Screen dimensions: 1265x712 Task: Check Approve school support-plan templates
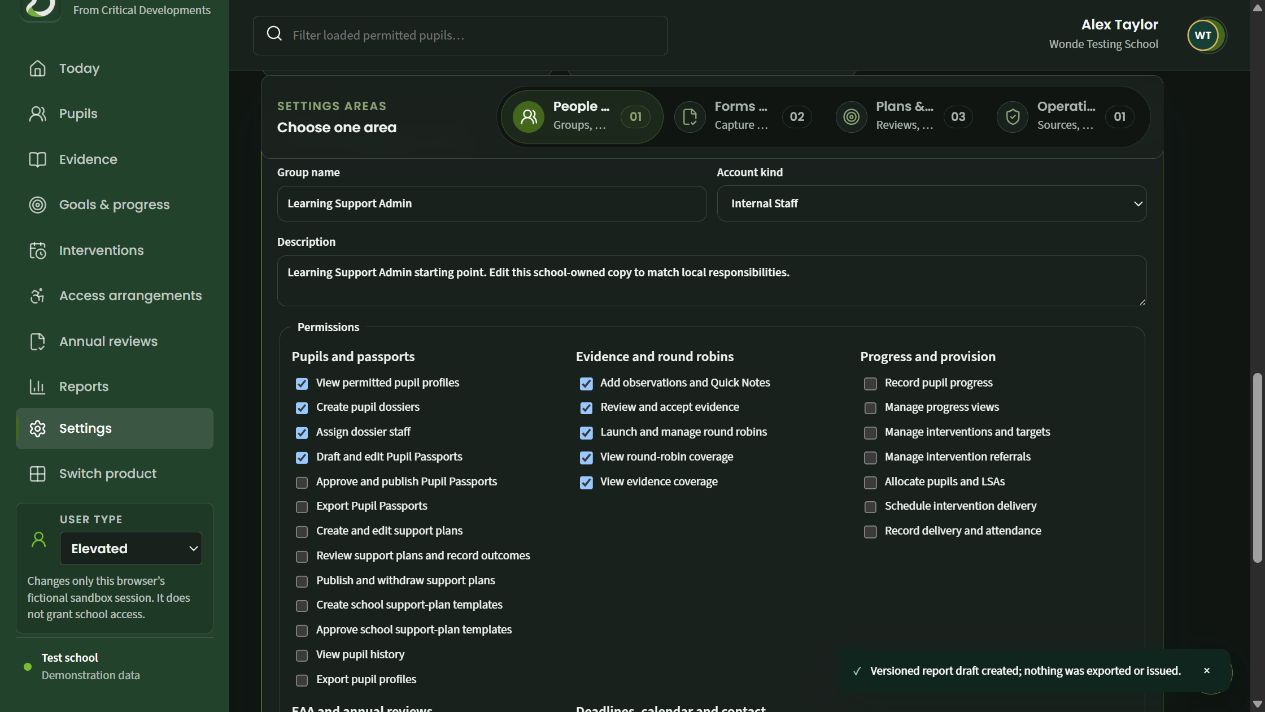(302, 631)
